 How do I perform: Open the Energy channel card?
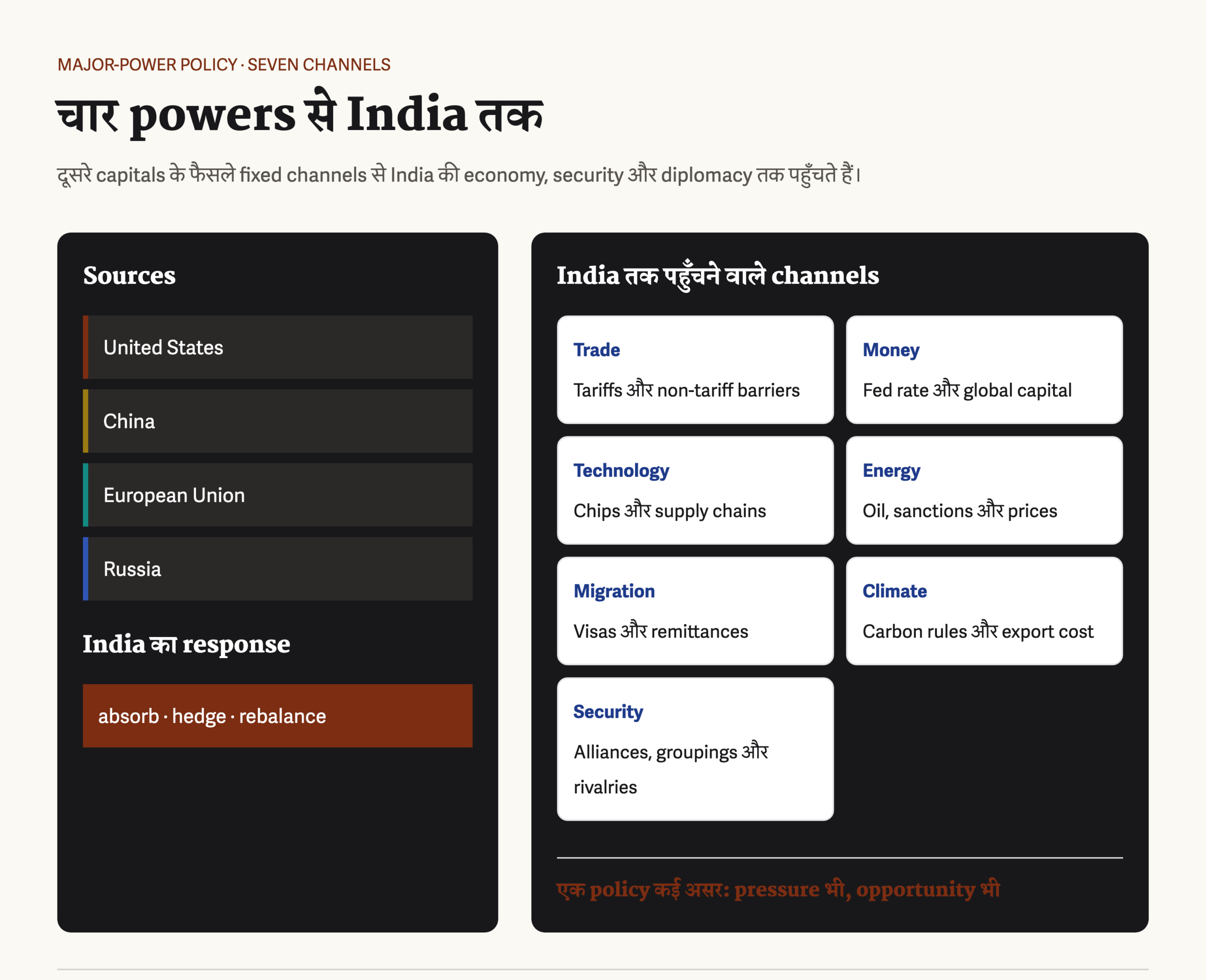(x=984, y=490)
